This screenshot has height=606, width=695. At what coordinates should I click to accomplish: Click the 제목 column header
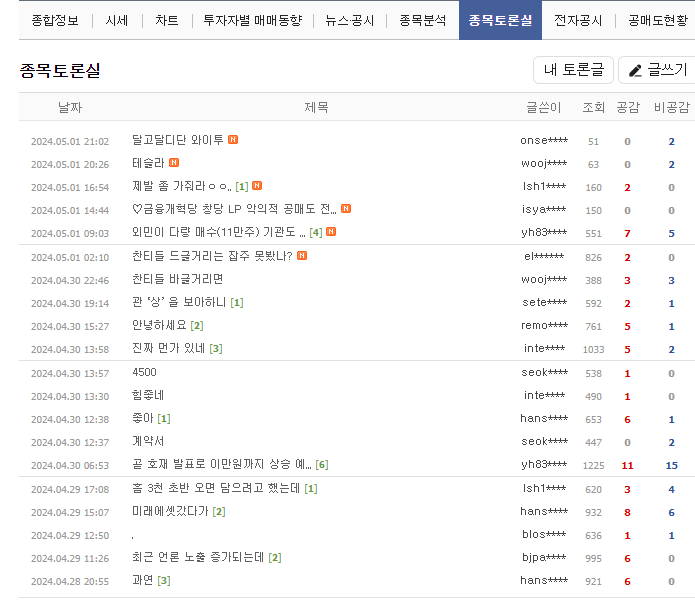(316, 107)
